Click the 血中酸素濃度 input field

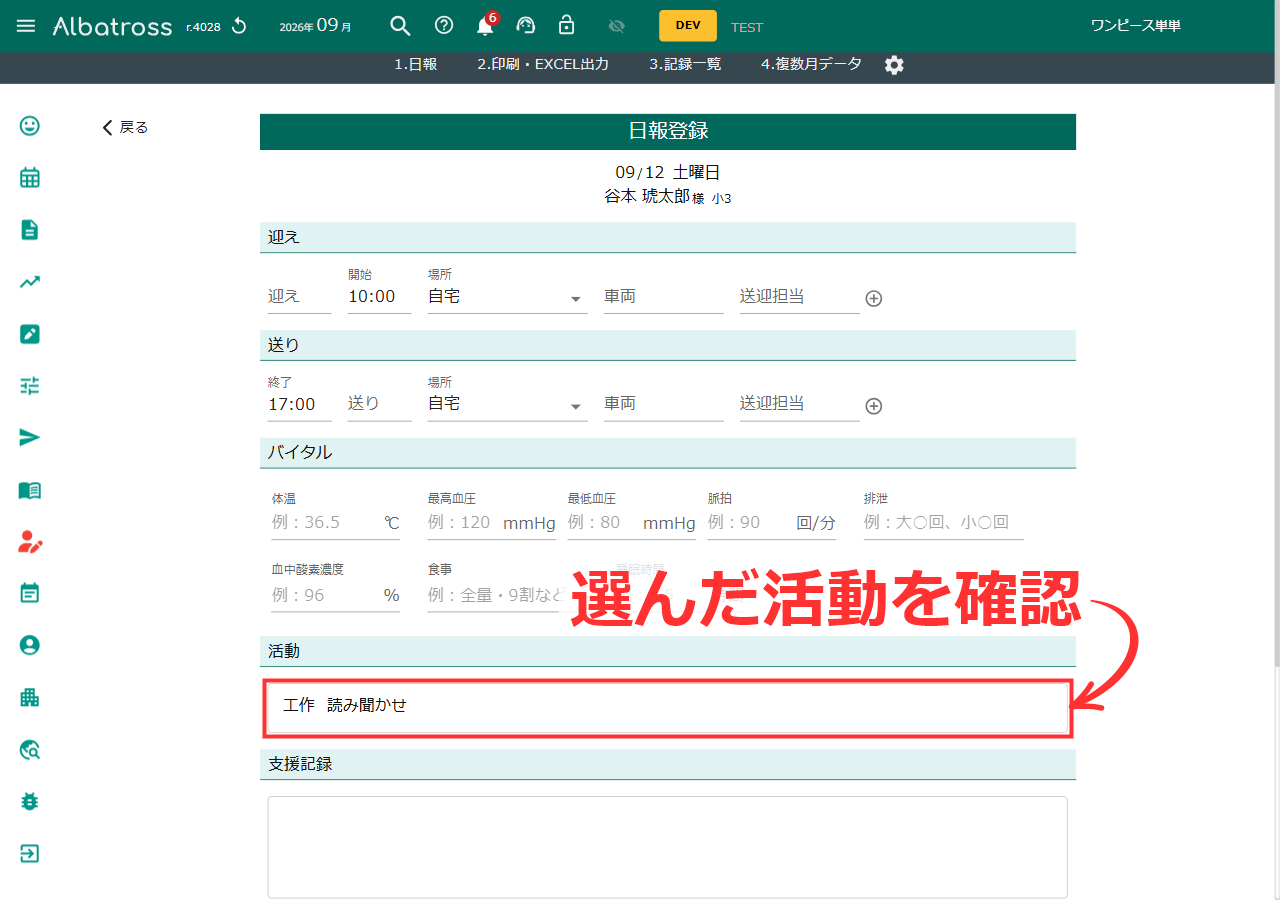pos(336,595)
